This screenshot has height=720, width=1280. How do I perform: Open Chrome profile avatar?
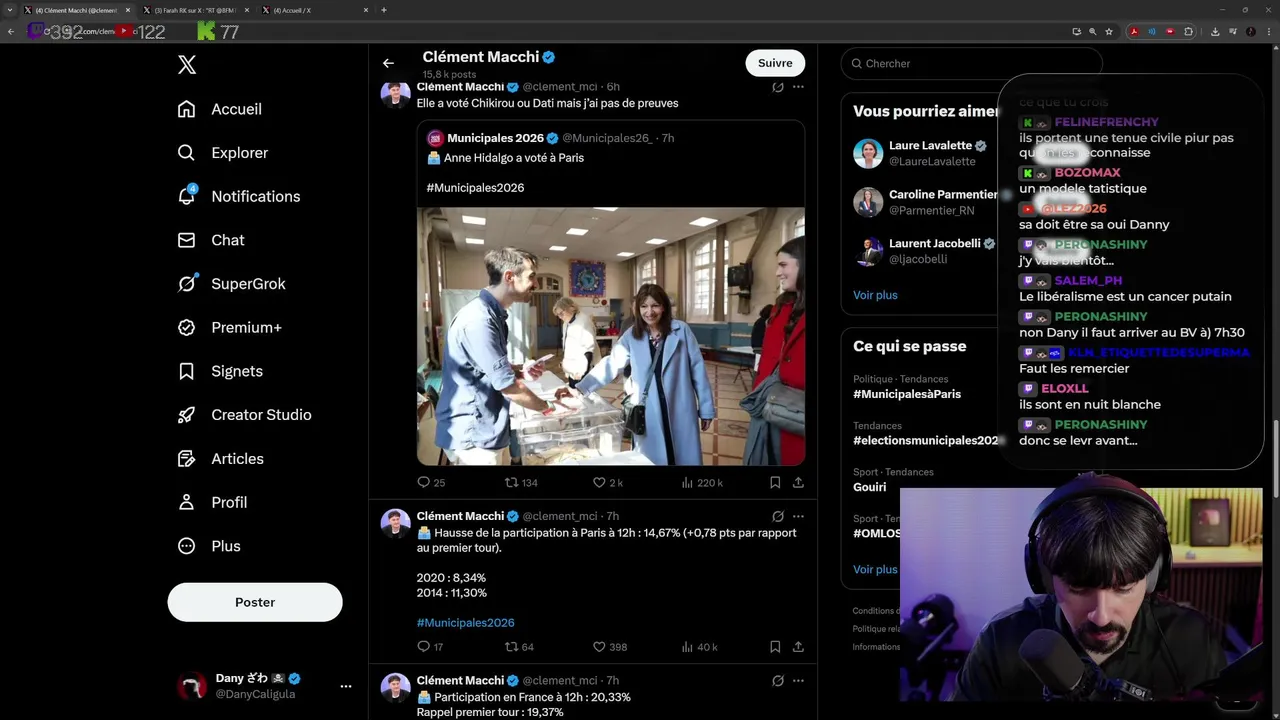1251,32
